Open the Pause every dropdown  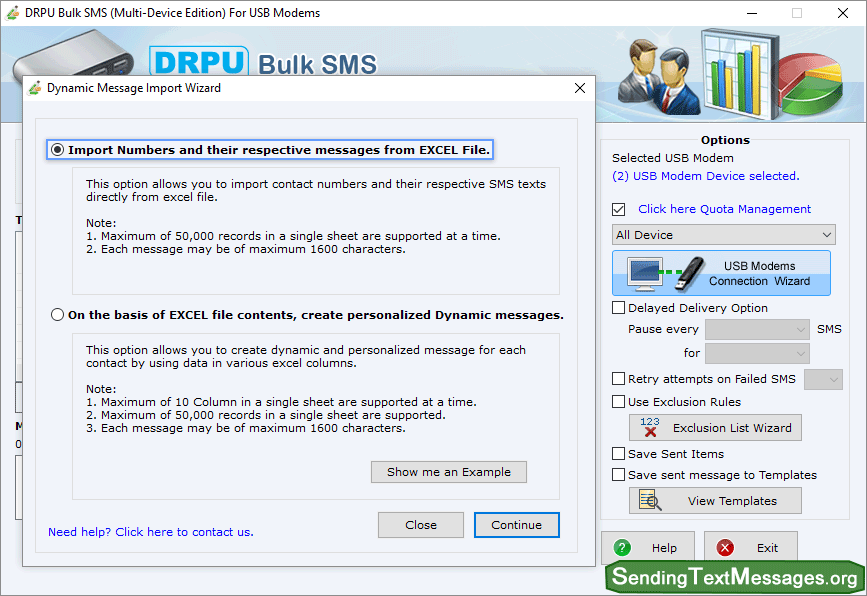point(757,330)
